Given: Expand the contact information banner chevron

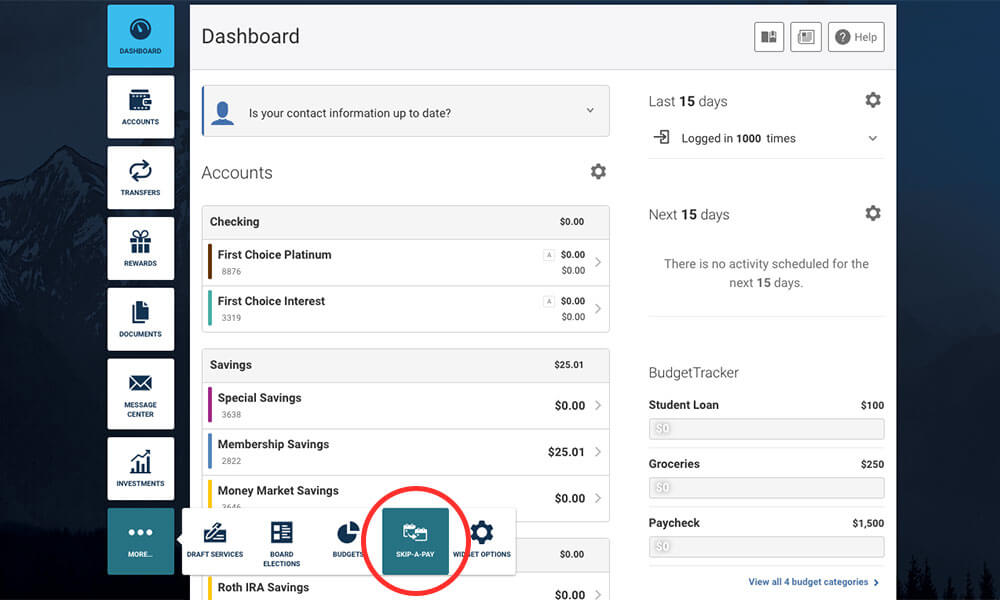Looking at the screenshot, I should coord(591,110).
